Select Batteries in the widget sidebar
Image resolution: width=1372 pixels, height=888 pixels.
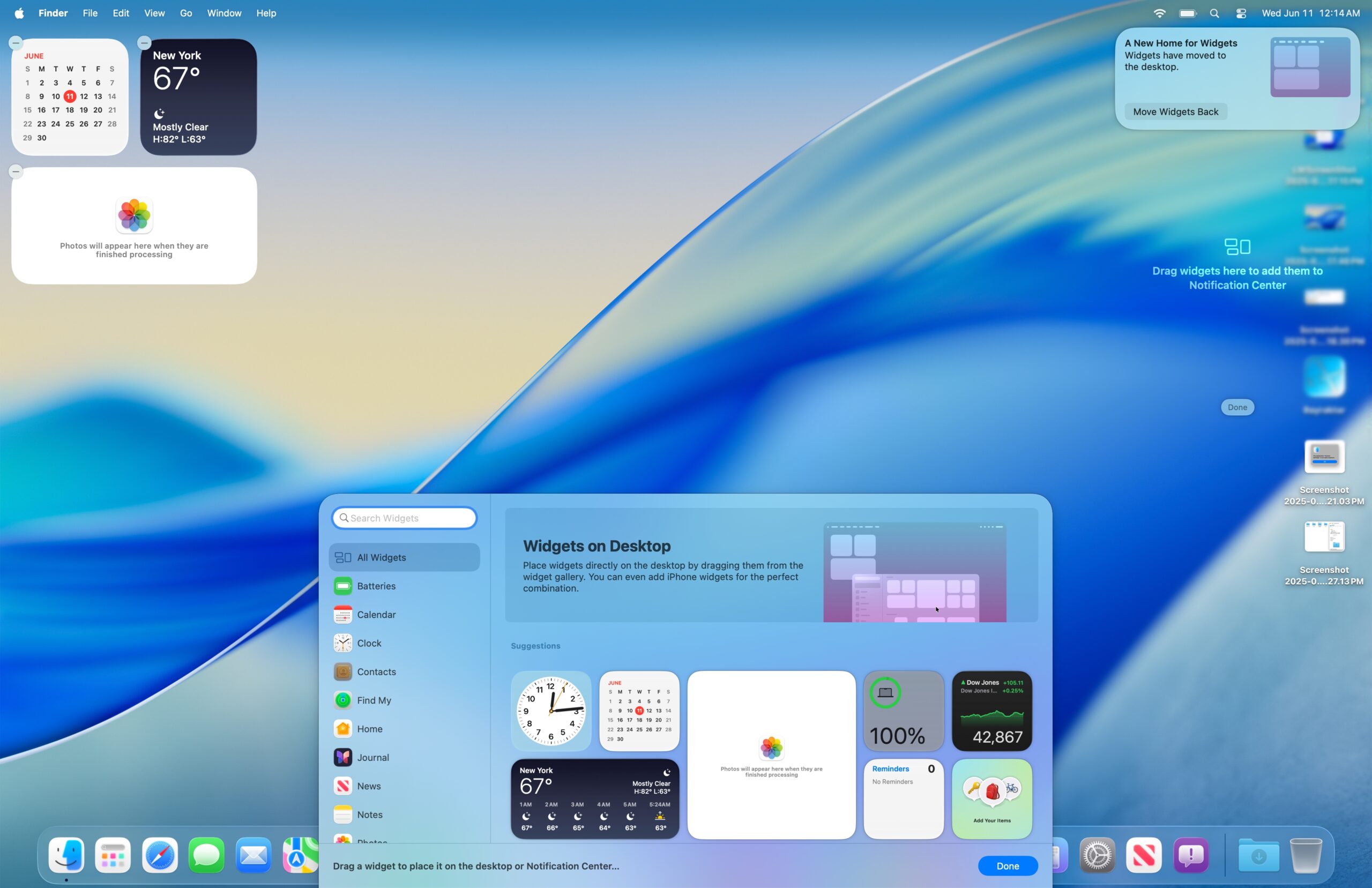pos(376,586)
